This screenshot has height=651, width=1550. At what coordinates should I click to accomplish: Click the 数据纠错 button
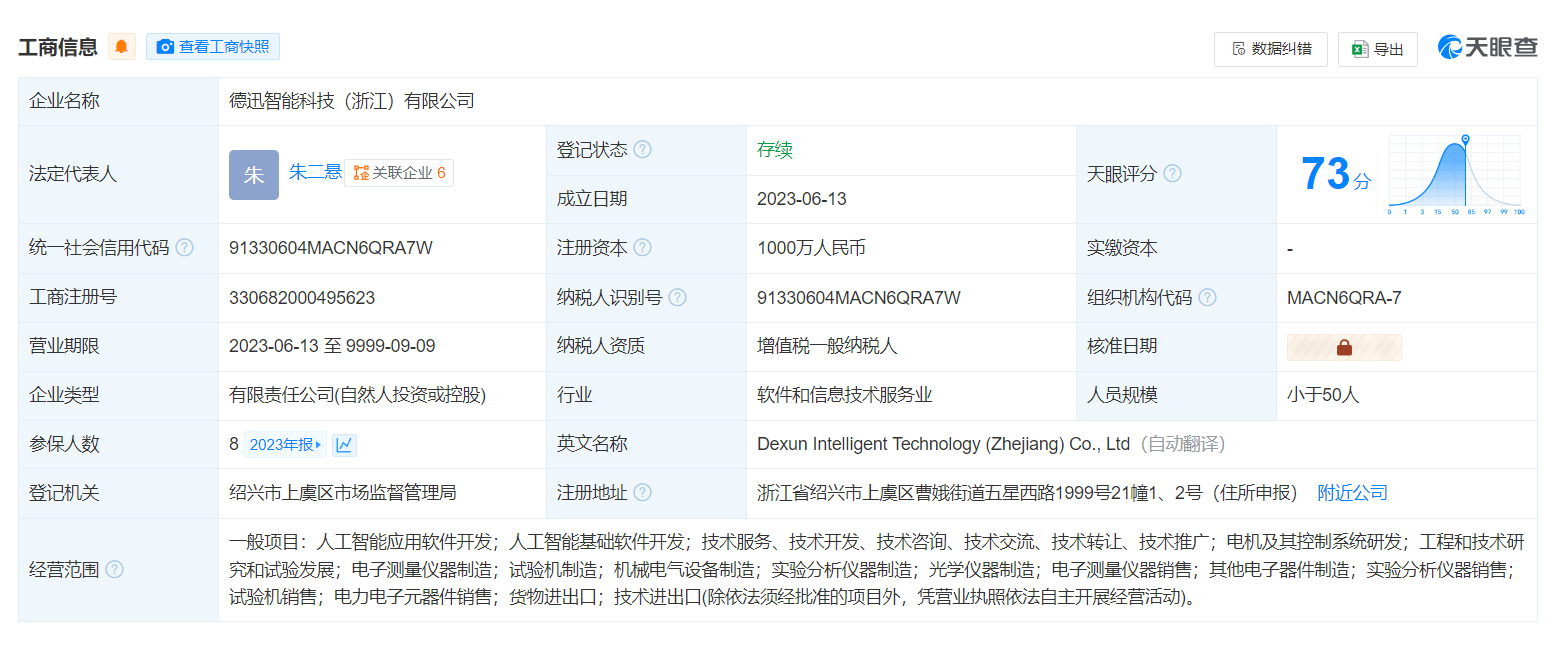tap(1271, 49)
